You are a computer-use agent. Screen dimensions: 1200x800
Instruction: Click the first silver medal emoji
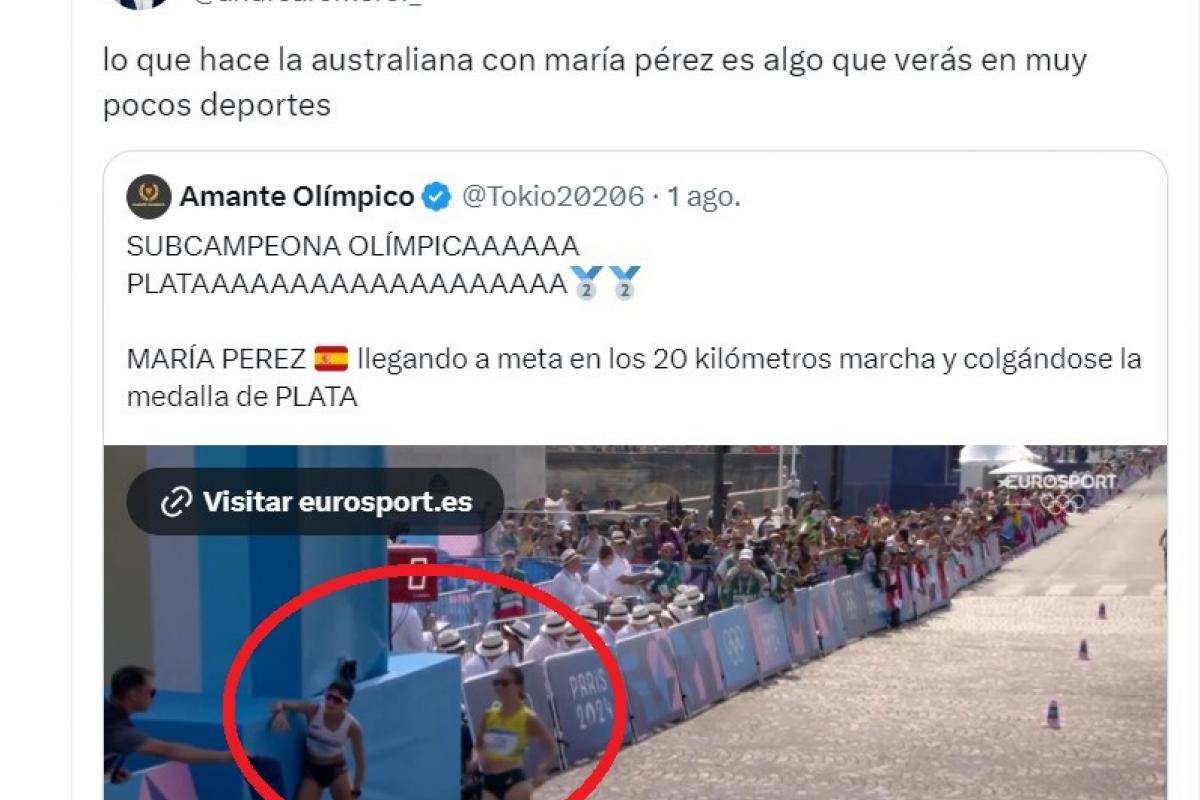coord(586,283)
